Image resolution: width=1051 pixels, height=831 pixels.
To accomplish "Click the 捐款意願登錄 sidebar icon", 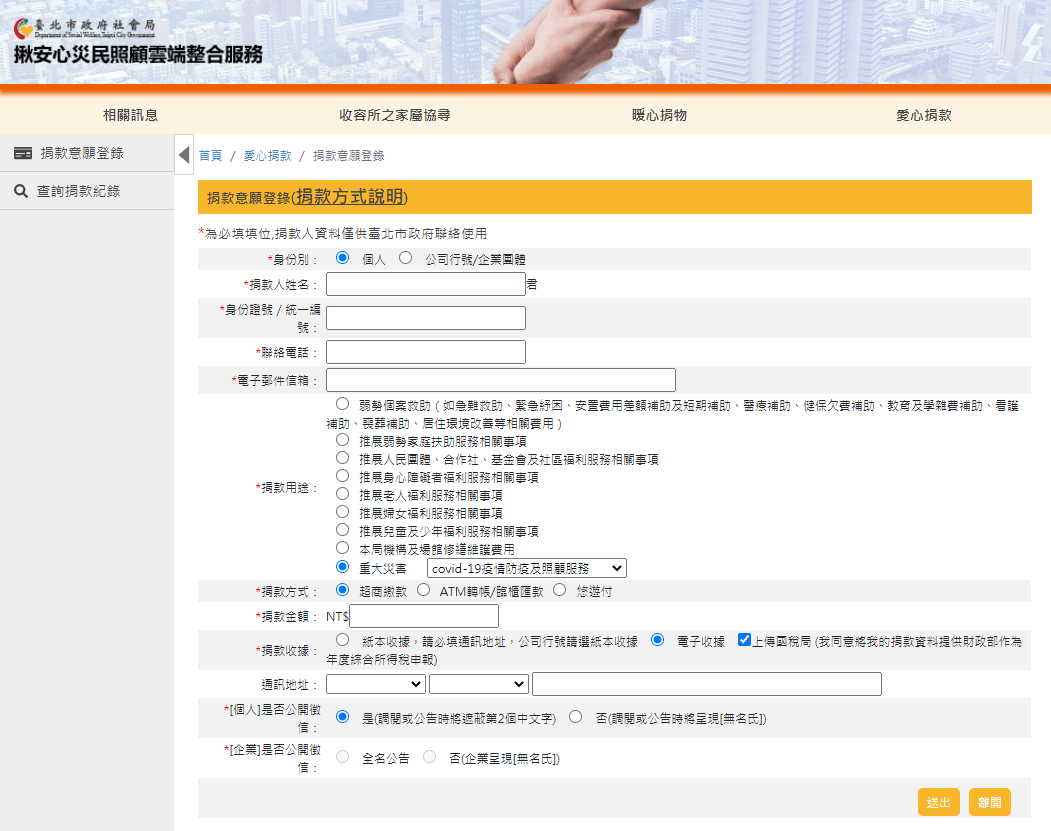I will pyautogui.click(x=22, y=153).
